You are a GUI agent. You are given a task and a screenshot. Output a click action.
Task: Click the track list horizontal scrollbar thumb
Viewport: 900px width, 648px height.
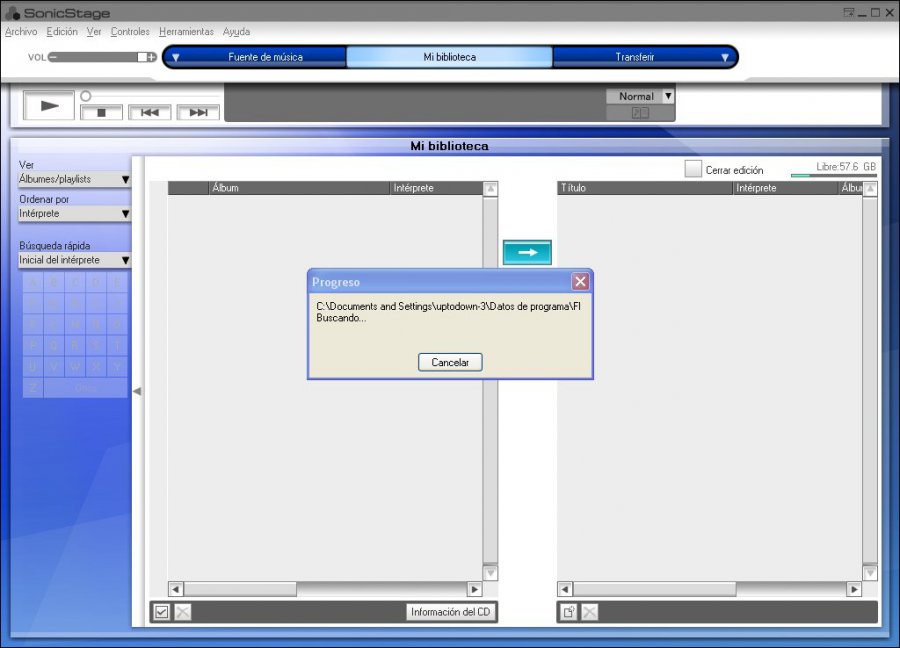[x=654, y=589]
